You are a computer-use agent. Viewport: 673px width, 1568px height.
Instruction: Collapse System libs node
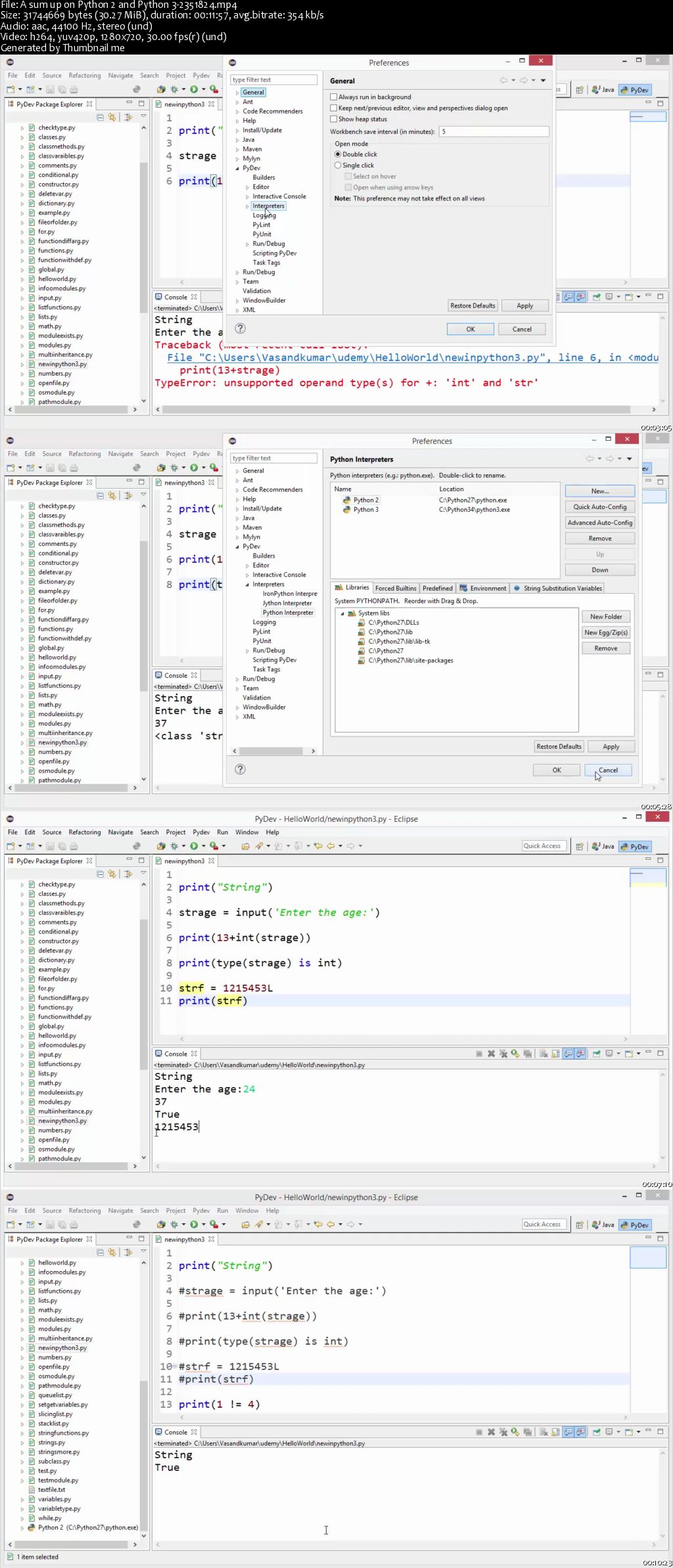tap(342, 613)
